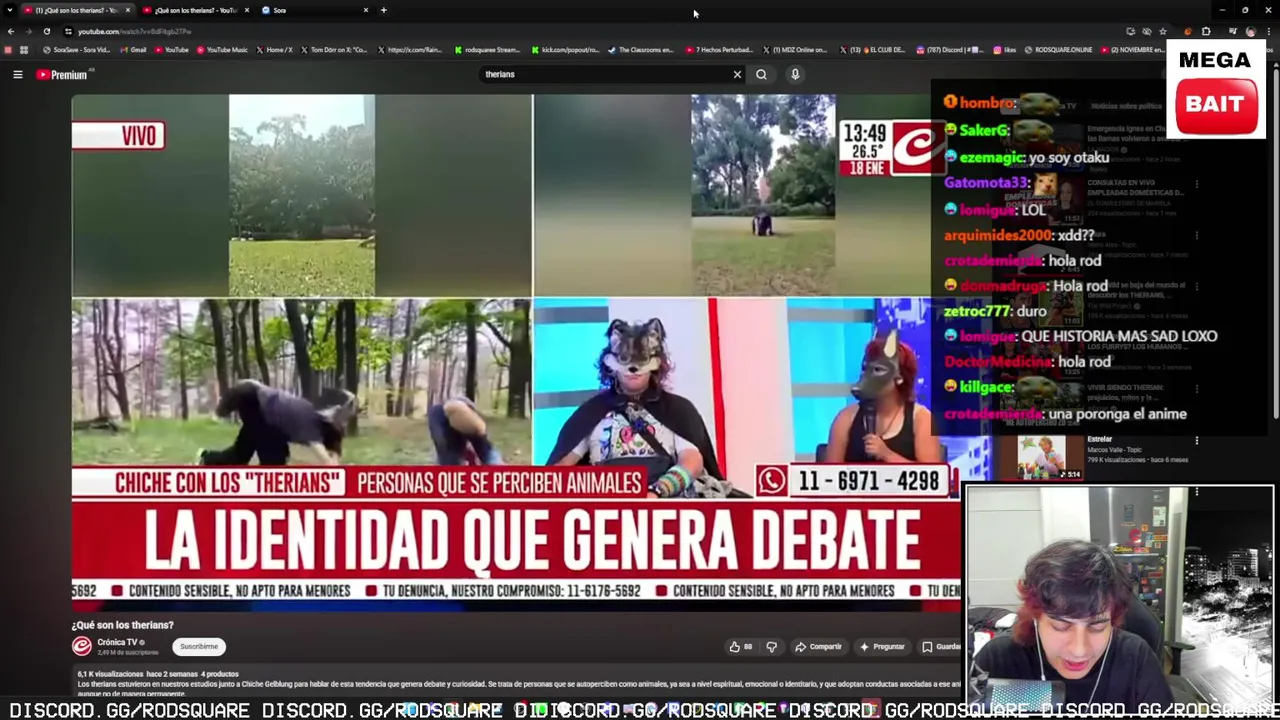The height and width of the screenshot is (720, 1280).
Task: Click the Preguntar button
Action: (x=882, y=647)
